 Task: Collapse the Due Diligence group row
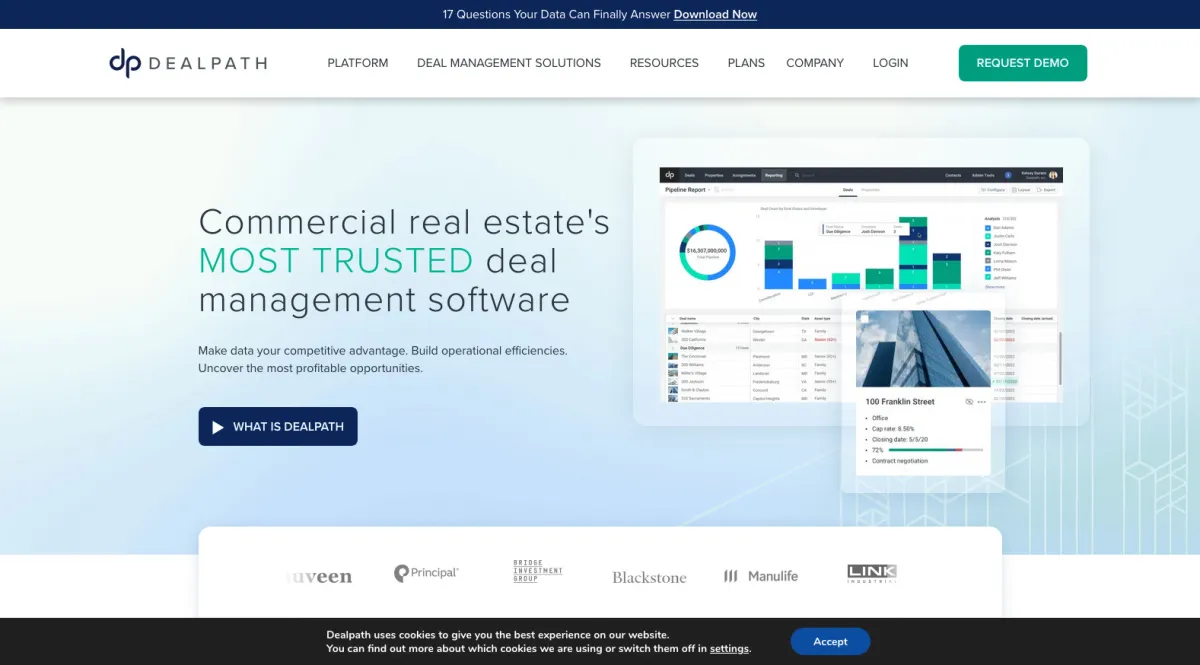pyautogui.click(x=674, y=348)
